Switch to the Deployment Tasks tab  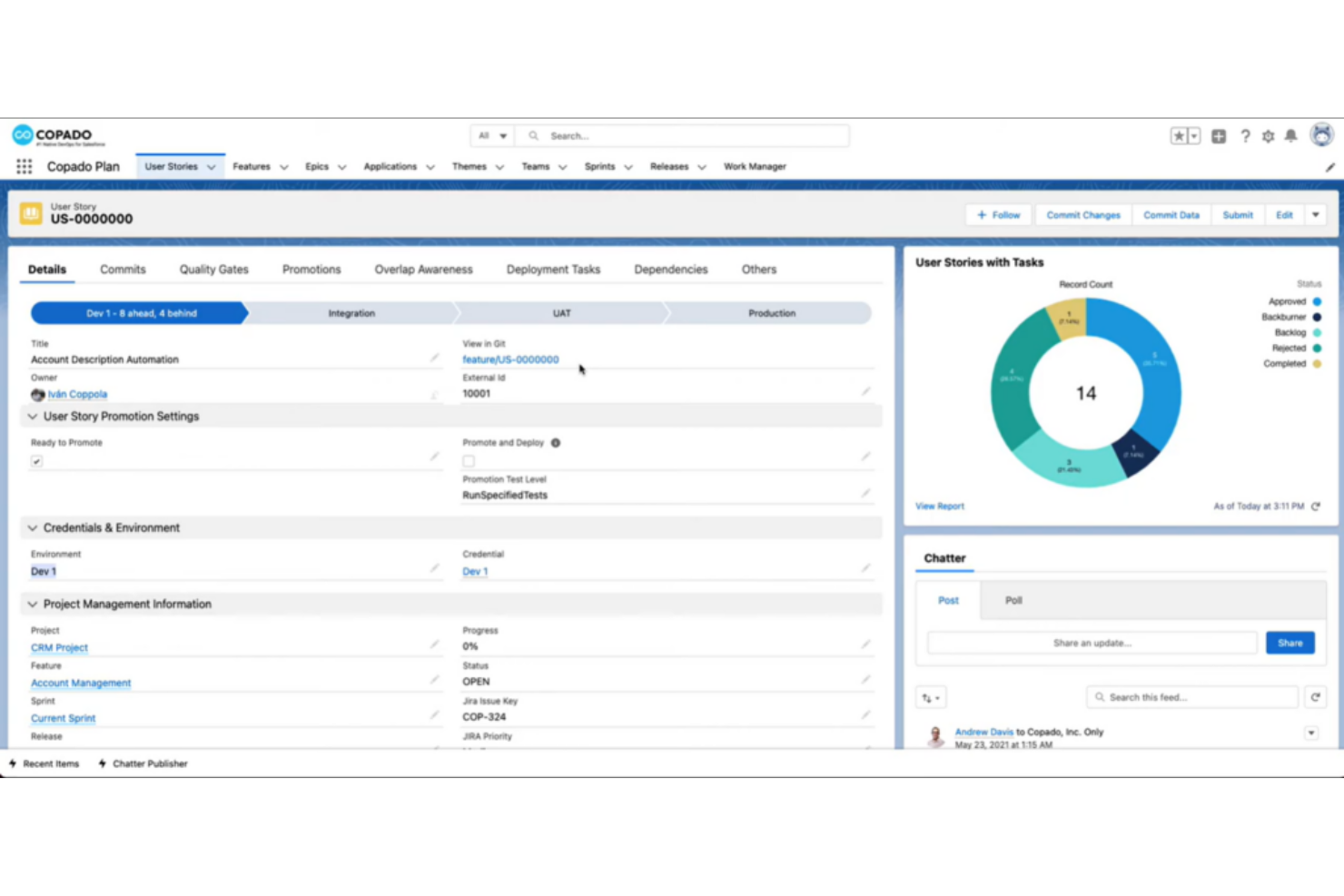click(x=553, y=270)
